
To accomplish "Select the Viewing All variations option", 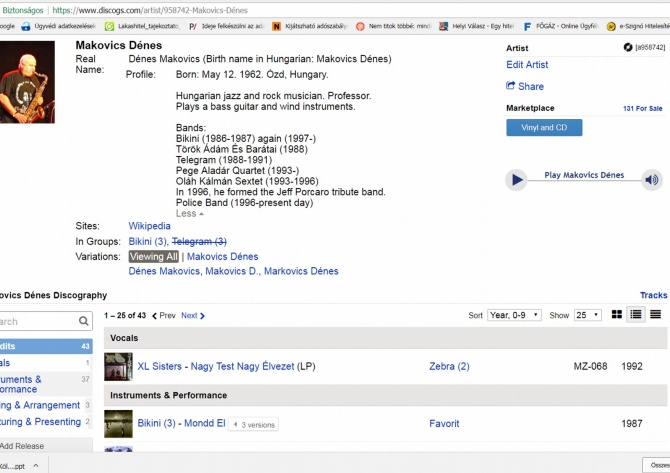I will tap(154, 256).
